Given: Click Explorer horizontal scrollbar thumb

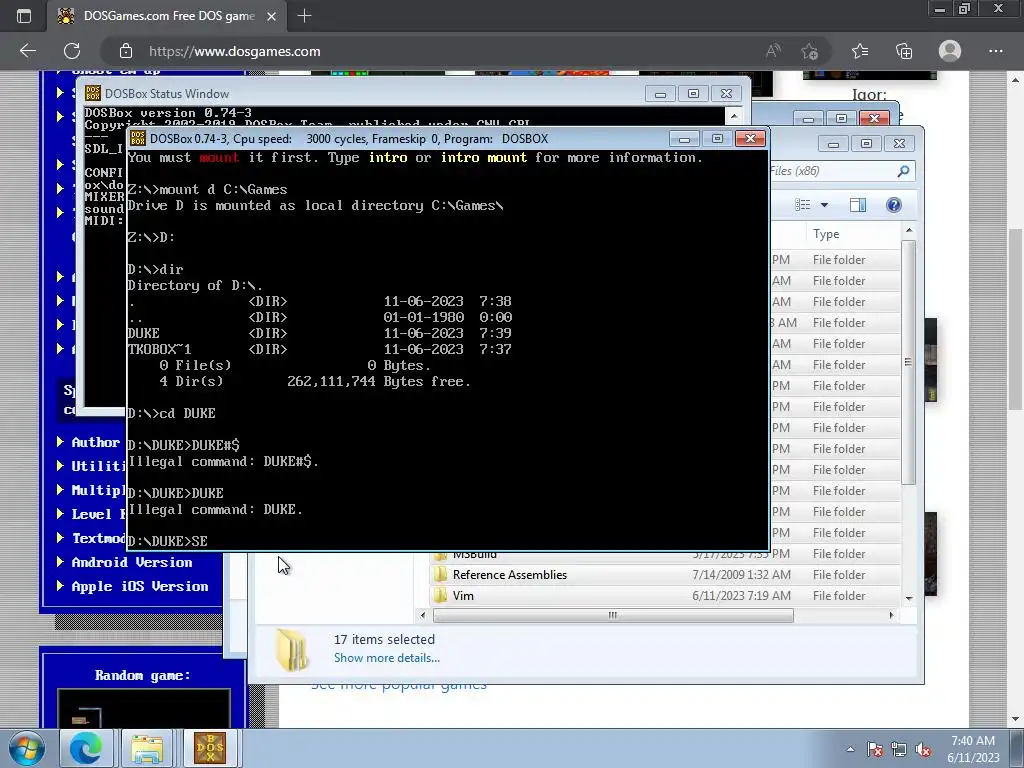Looking at the screenshot, I should (x=613, y=615).
